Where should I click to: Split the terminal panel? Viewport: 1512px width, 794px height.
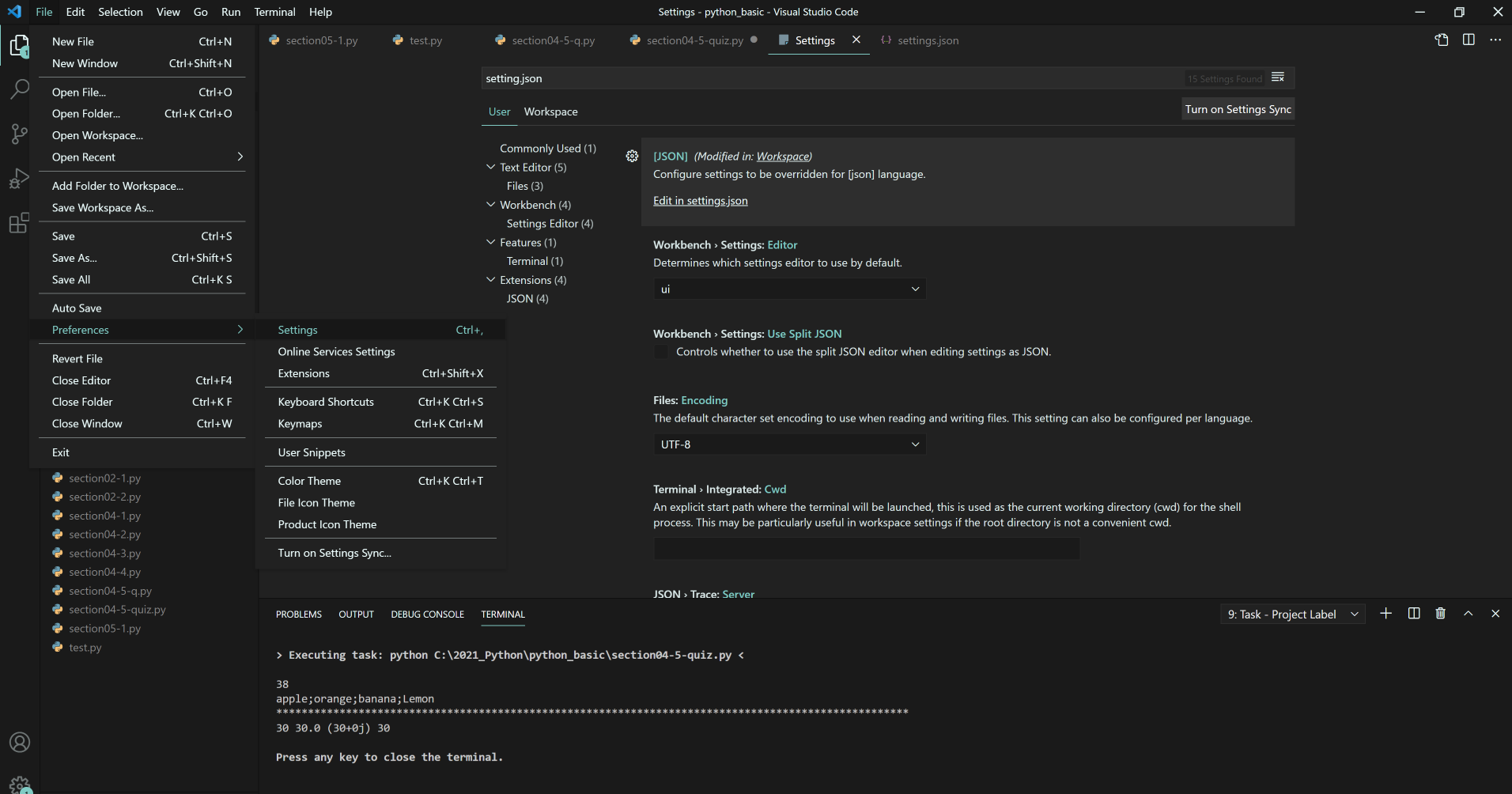point(1414,614)
